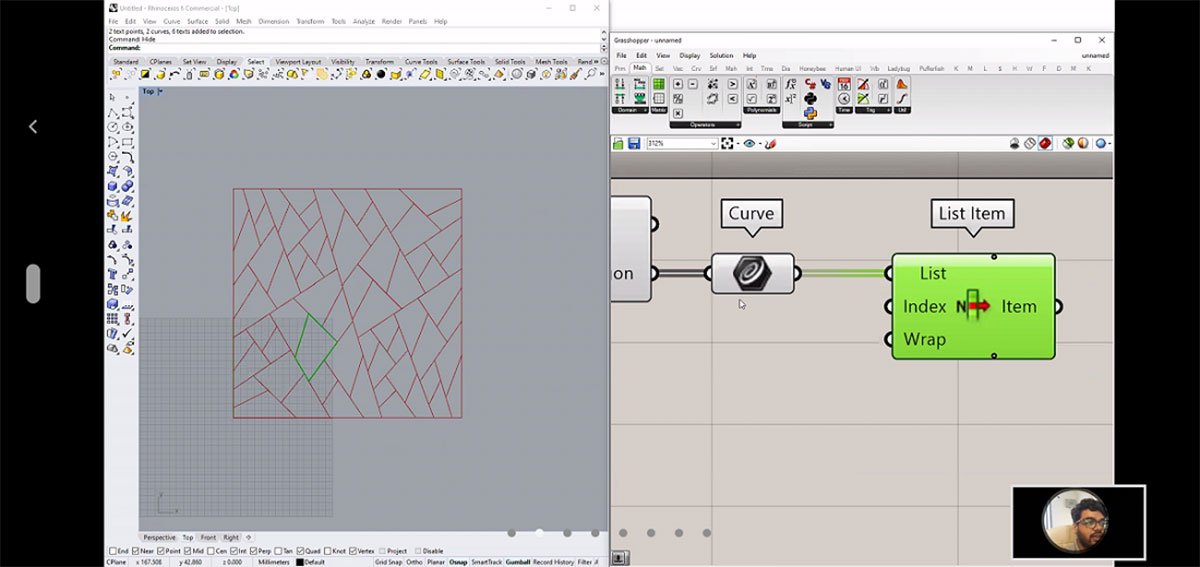Viewport: 1200px width, 567px height.
Task: Click the Larger Than operator icon
Action: pos(733,84)
